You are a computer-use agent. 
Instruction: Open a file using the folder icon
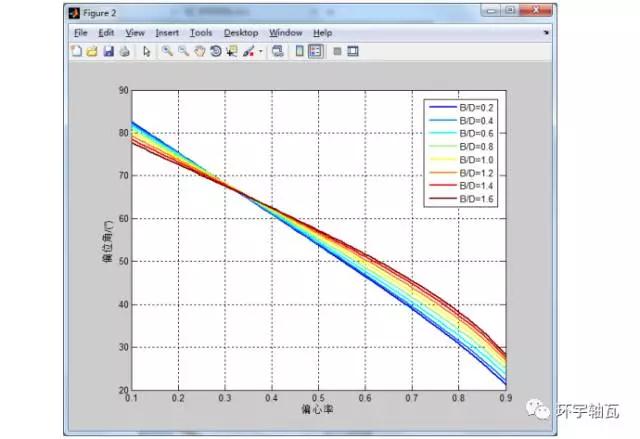coord(92,51)
